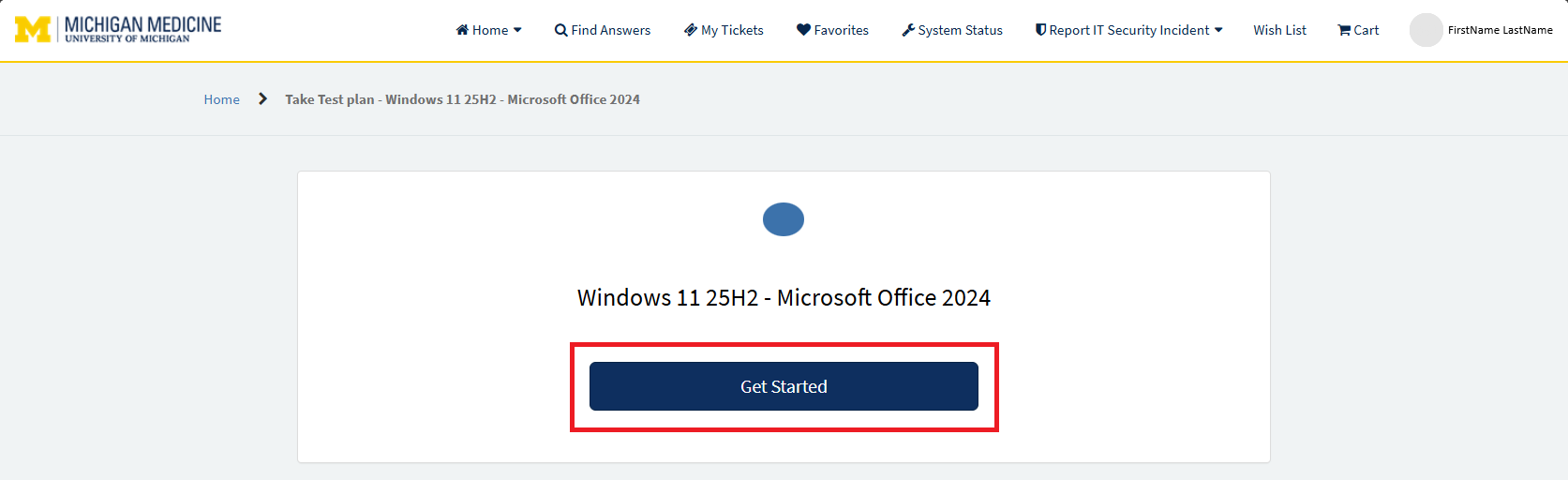Click the grey user avatar circle
Image resolution: width=1568 pixels, height=480 pixels.
tap(1426, 30)
